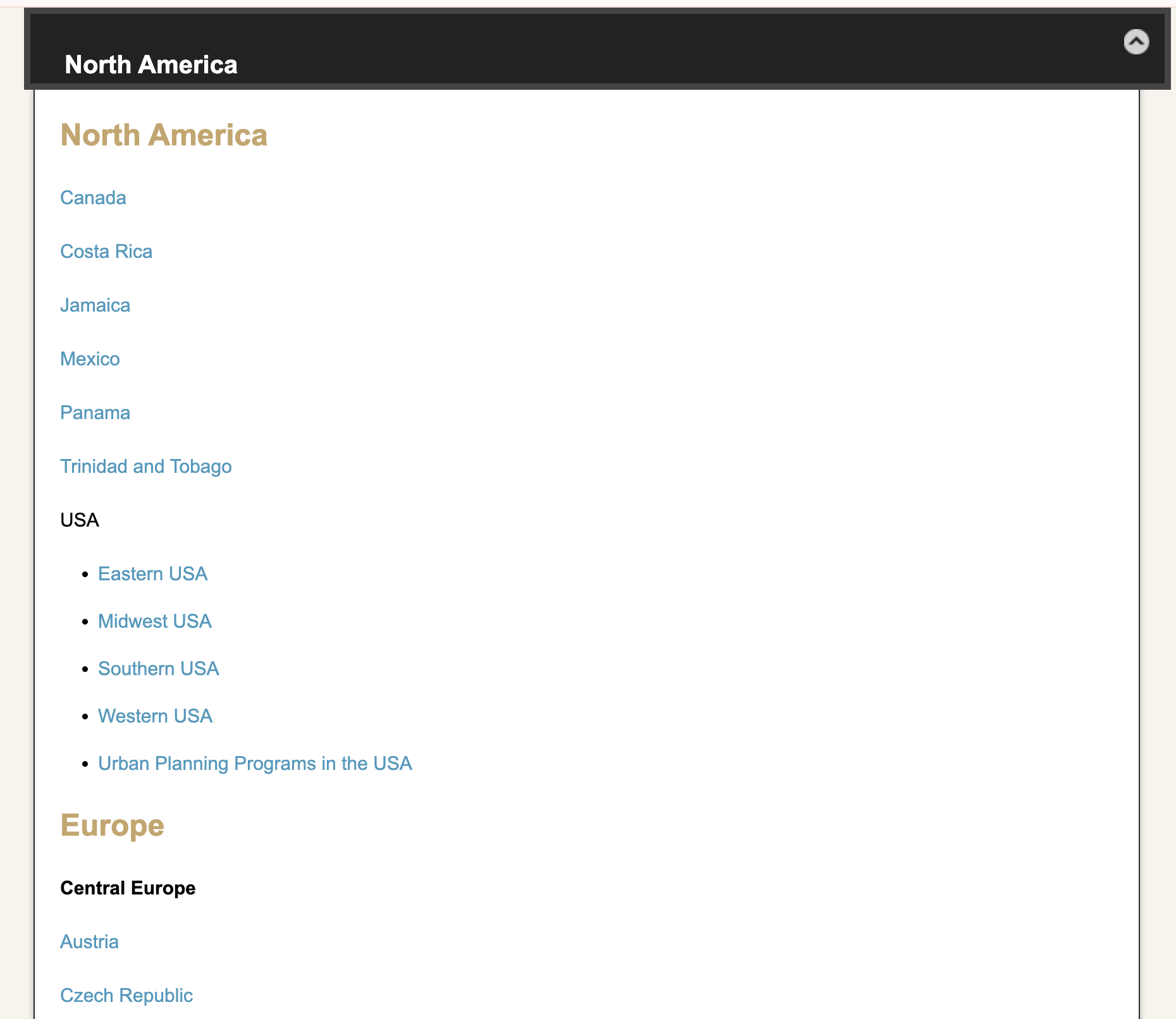The height and width of the screenshot is (1019, 1176).
Task: Click the Southern USA link
Action: (x=158, y=668)
